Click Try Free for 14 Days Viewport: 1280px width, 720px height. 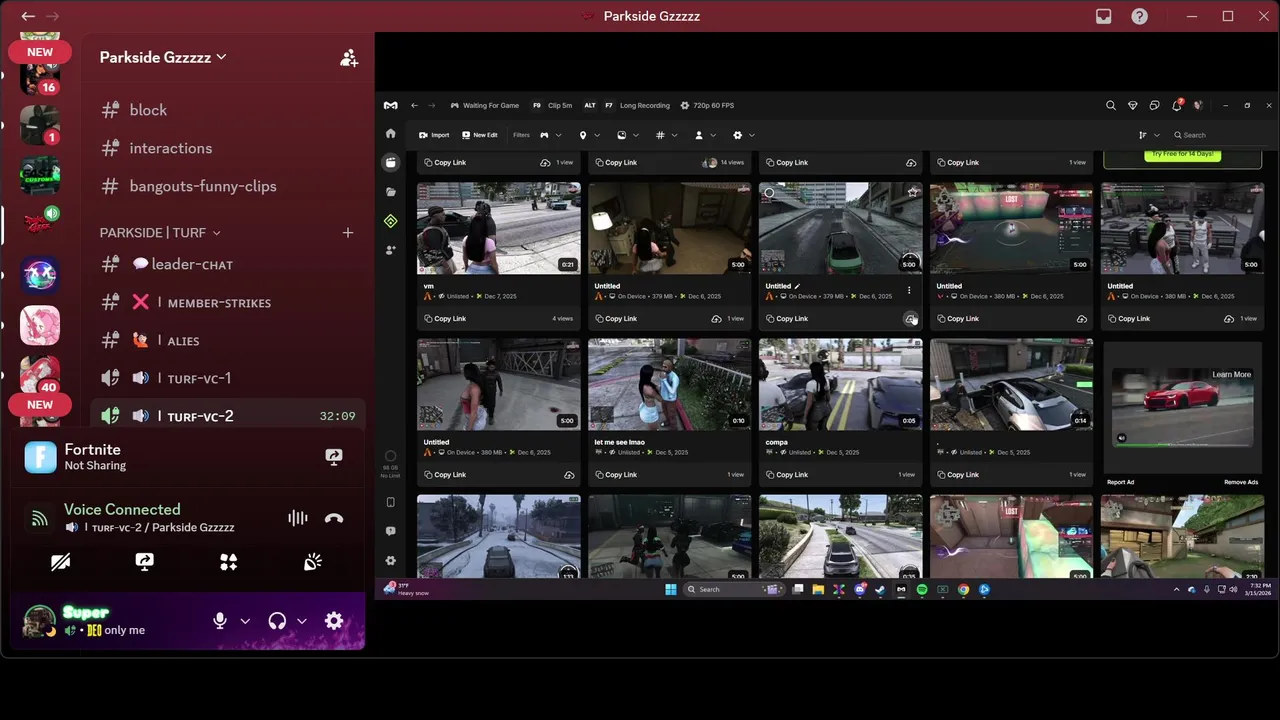1182,154
